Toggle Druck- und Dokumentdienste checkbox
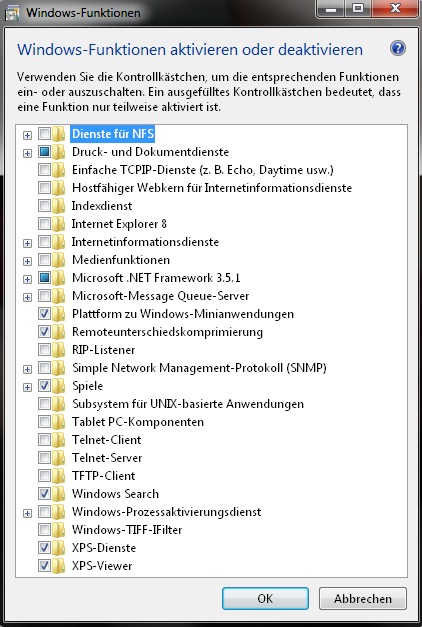This screenshot has width=422, height=627. point(44,152)
